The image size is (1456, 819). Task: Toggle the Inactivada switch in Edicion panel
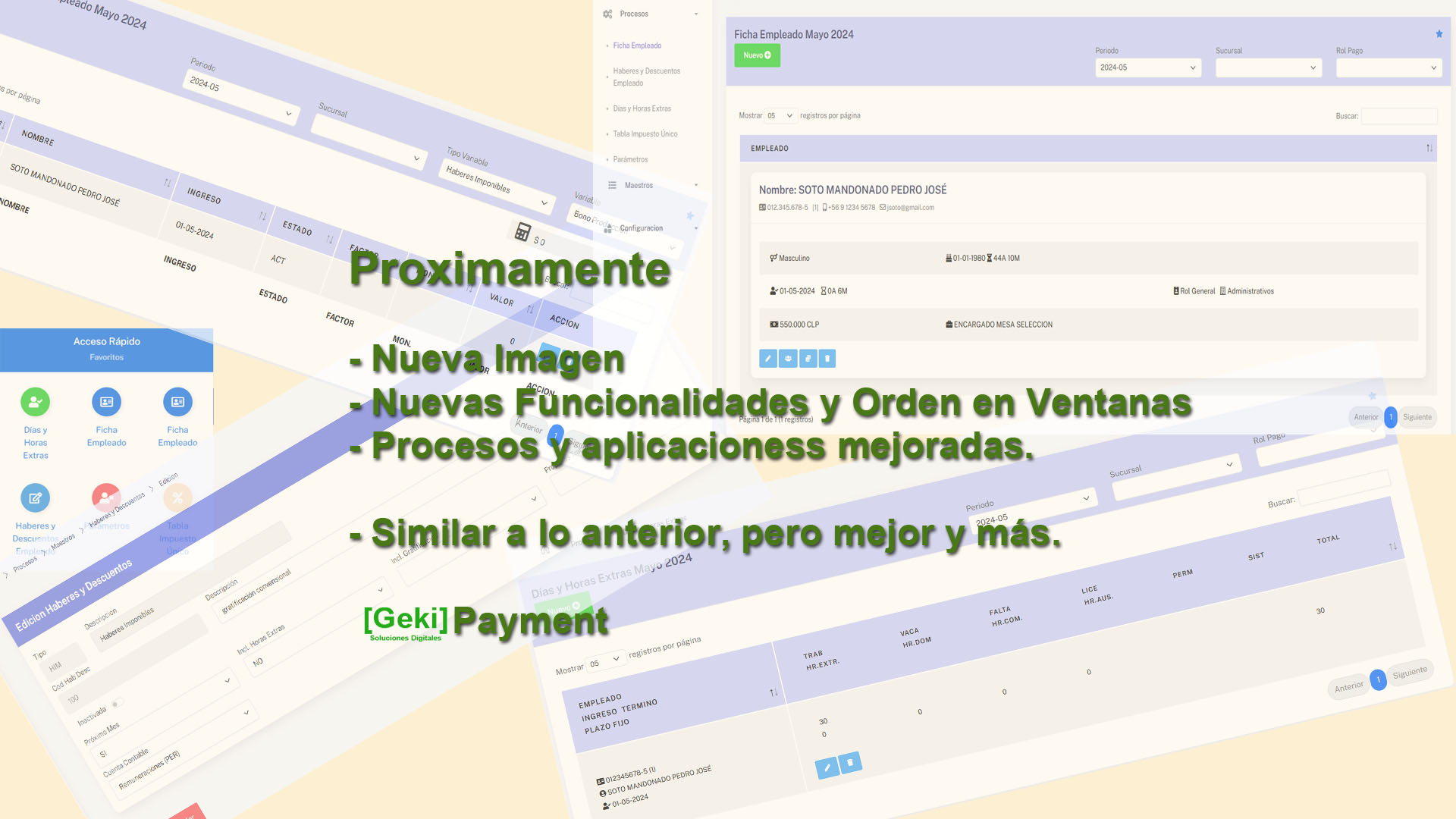(116, 704)
